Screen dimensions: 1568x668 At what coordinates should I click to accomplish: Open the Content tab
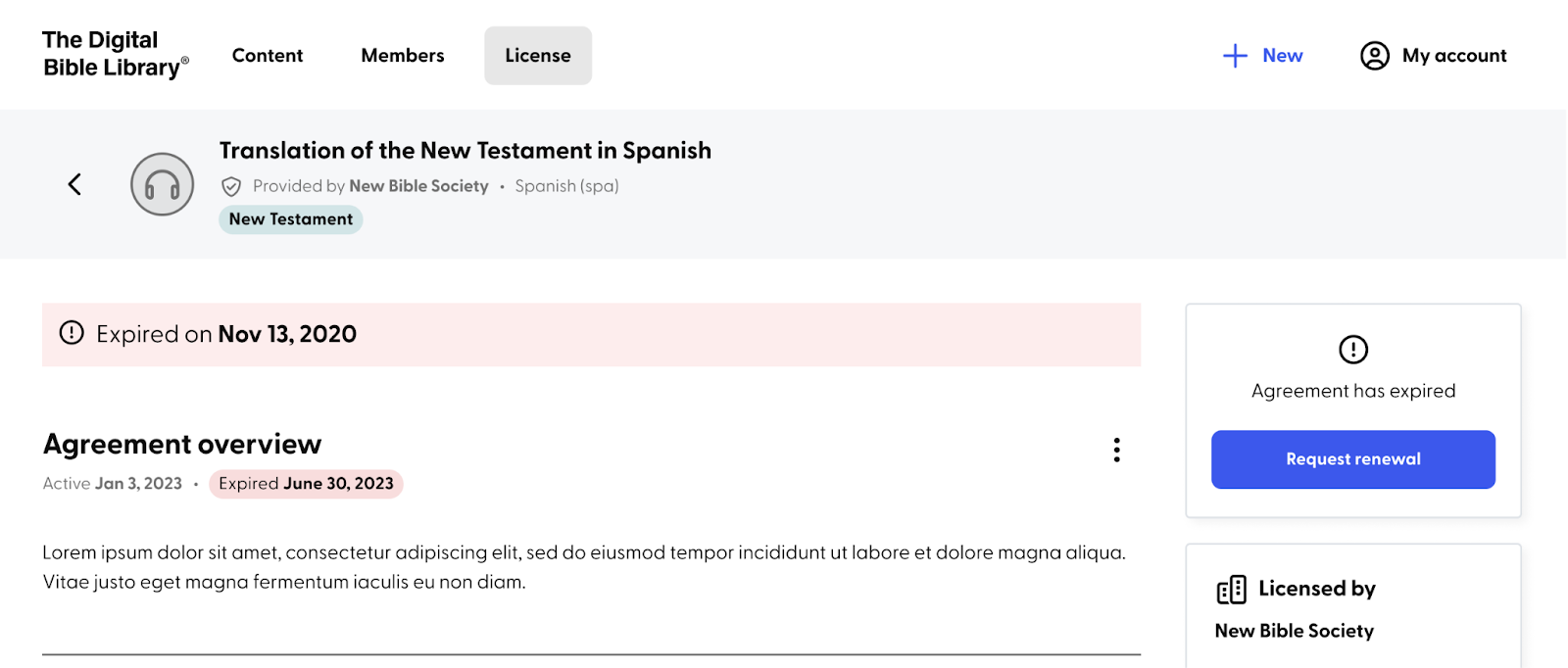[268, 56]
